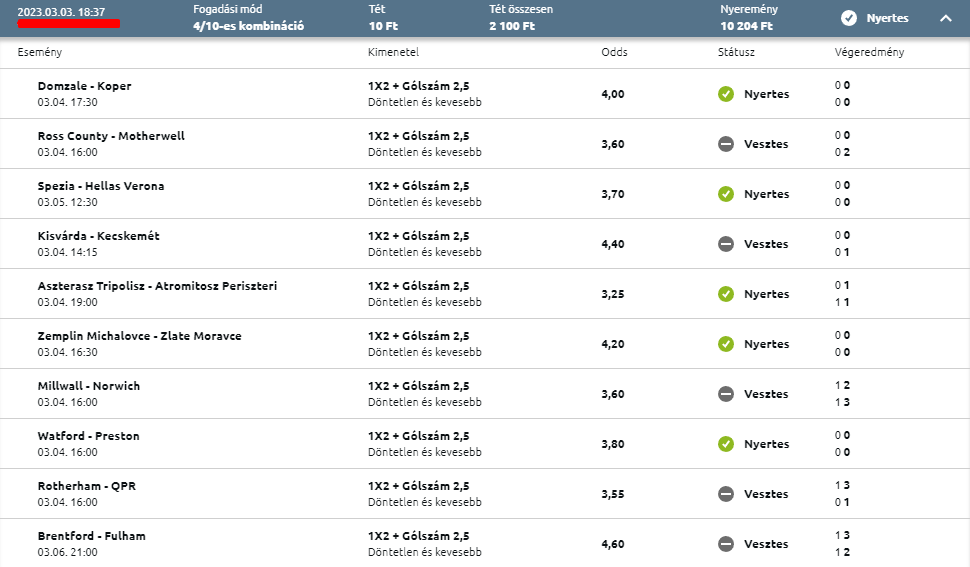This screenshot has height=567, width=970.
Task: Click green Nyertes icon for Zemplin Michalovce row
Action: 726,344
